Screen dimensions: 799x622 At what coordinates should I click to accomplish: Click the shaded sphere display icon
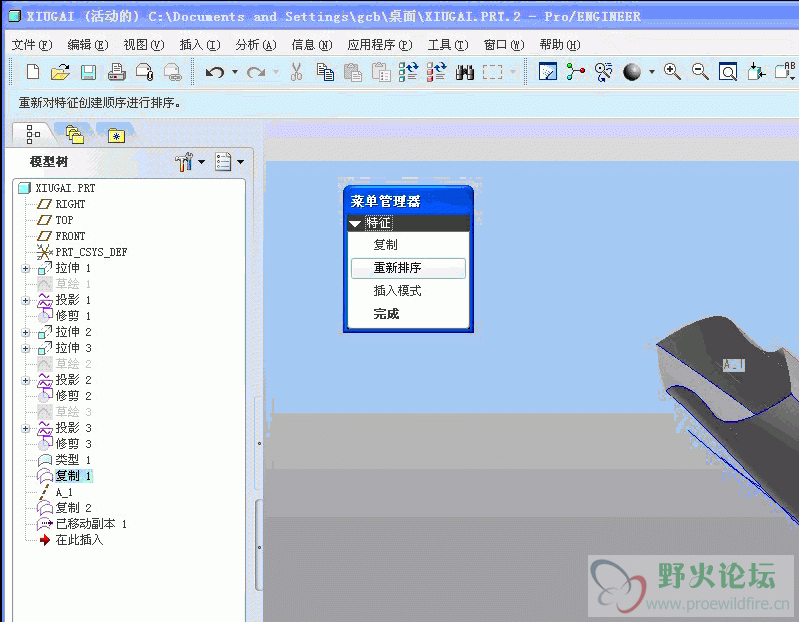pyautogui.click(x=632, y=72)
